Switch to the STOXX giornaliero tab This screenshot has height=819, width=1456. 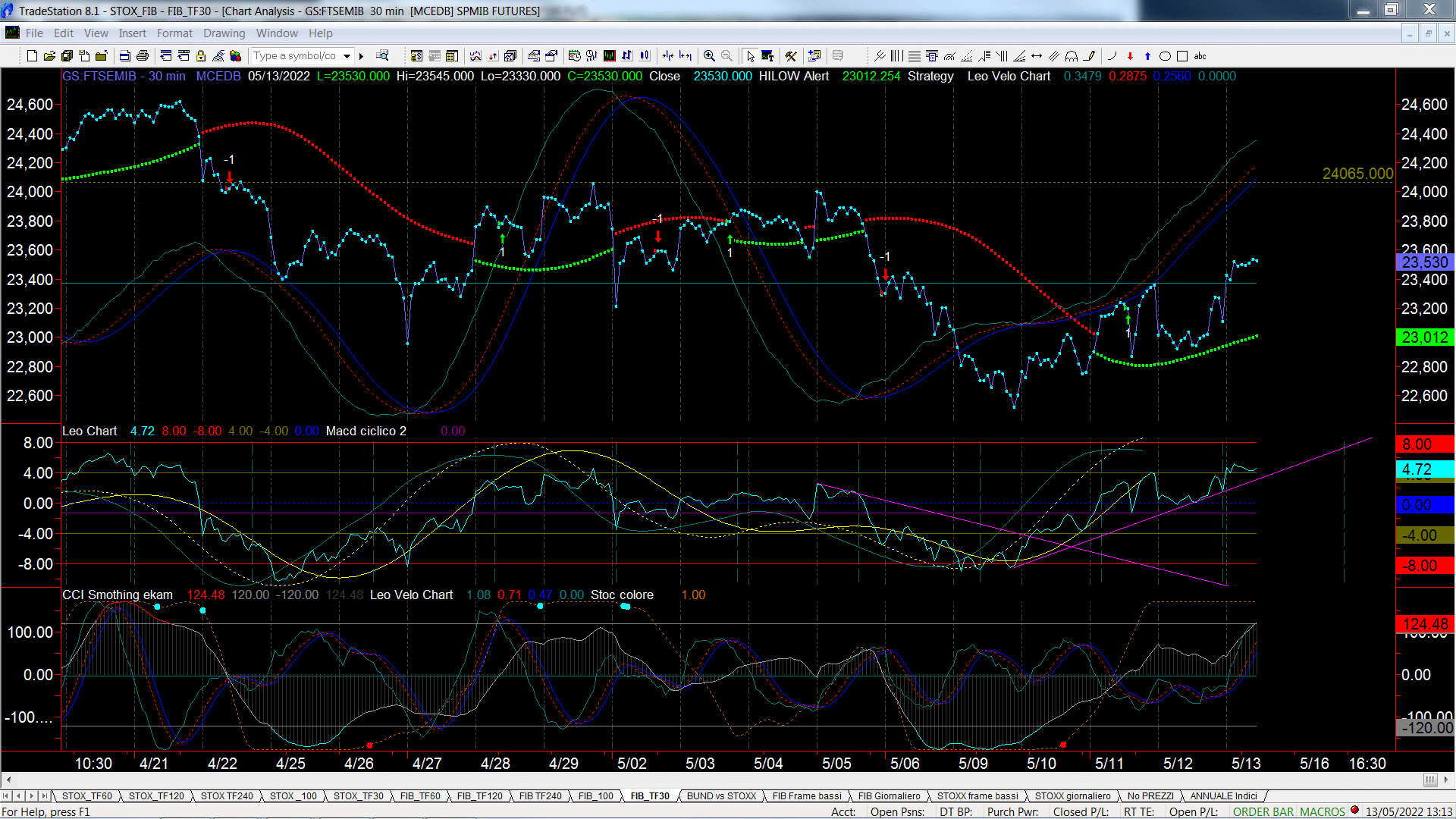1072,795
